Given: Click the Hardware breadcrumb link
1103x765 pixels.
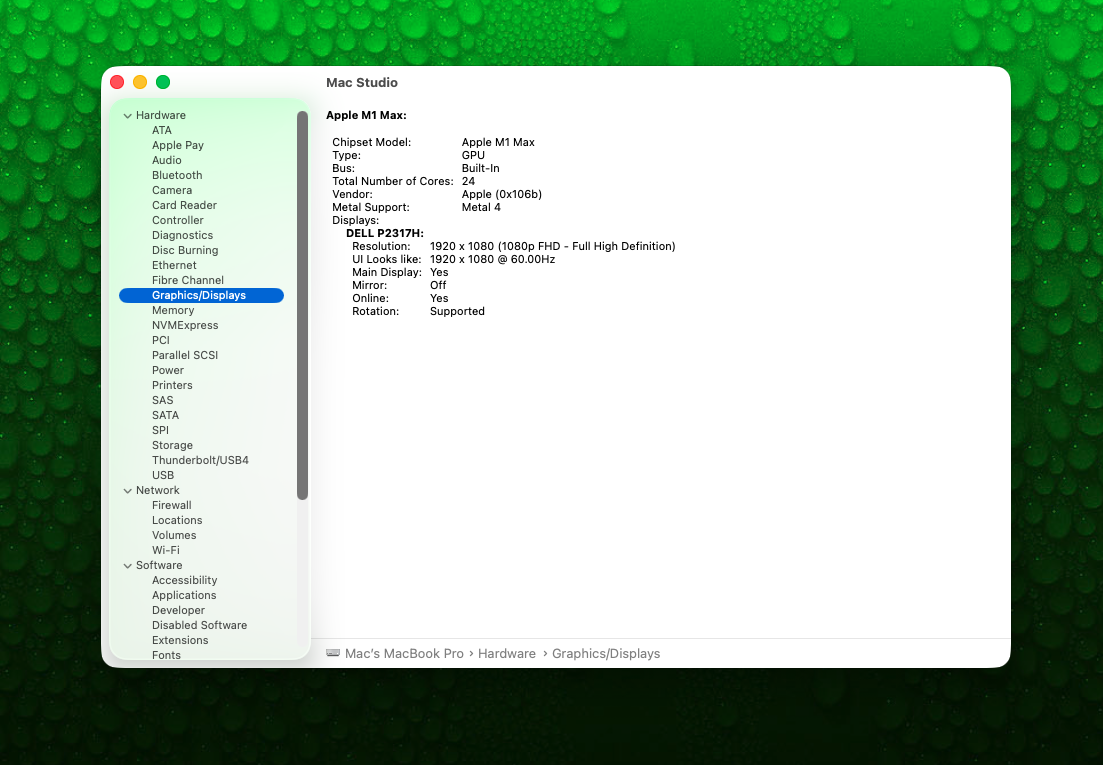Looking at the screenshot, I should point(507,653).
